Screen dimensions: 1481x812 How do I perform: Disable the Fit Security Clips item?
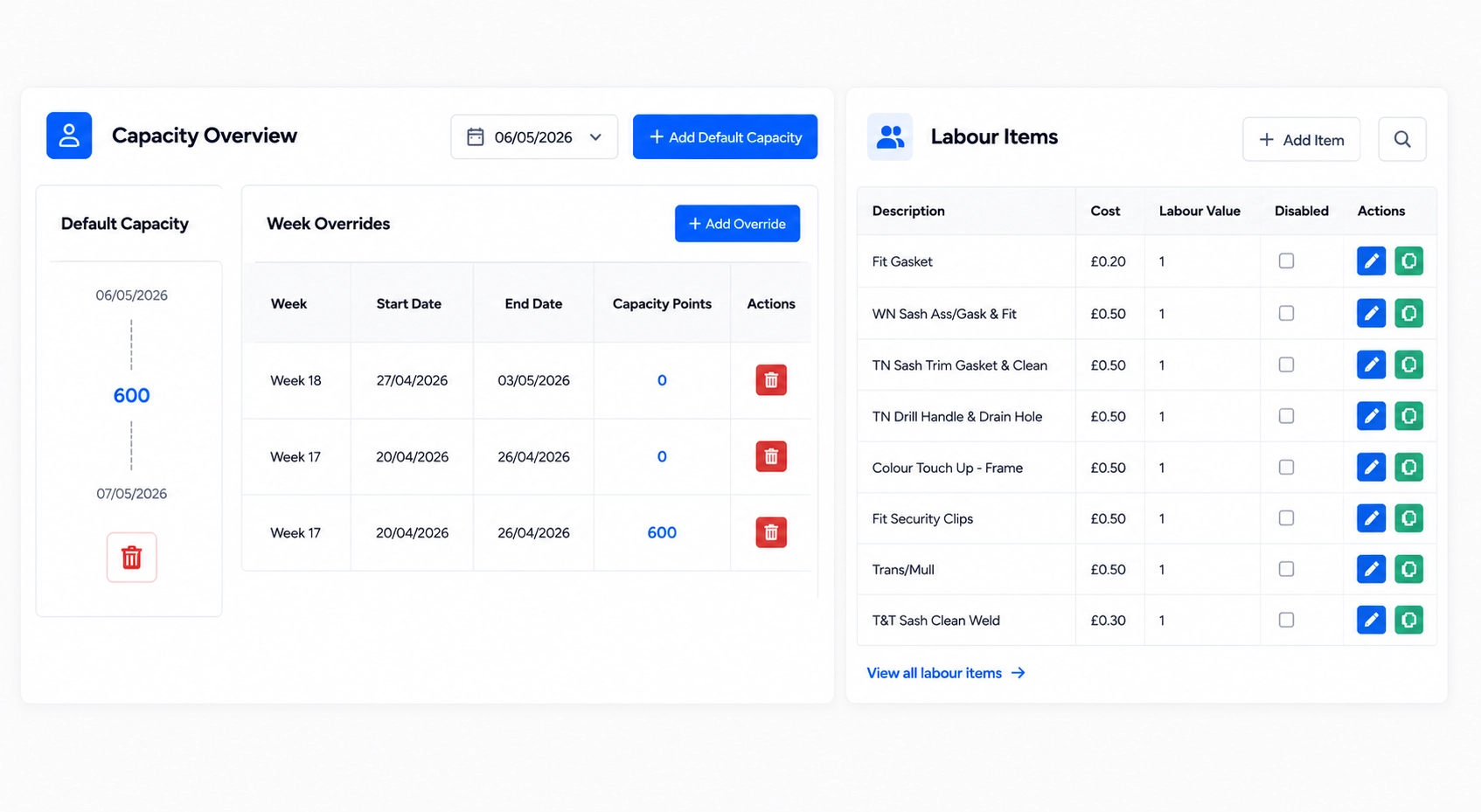click(1286, 518)
